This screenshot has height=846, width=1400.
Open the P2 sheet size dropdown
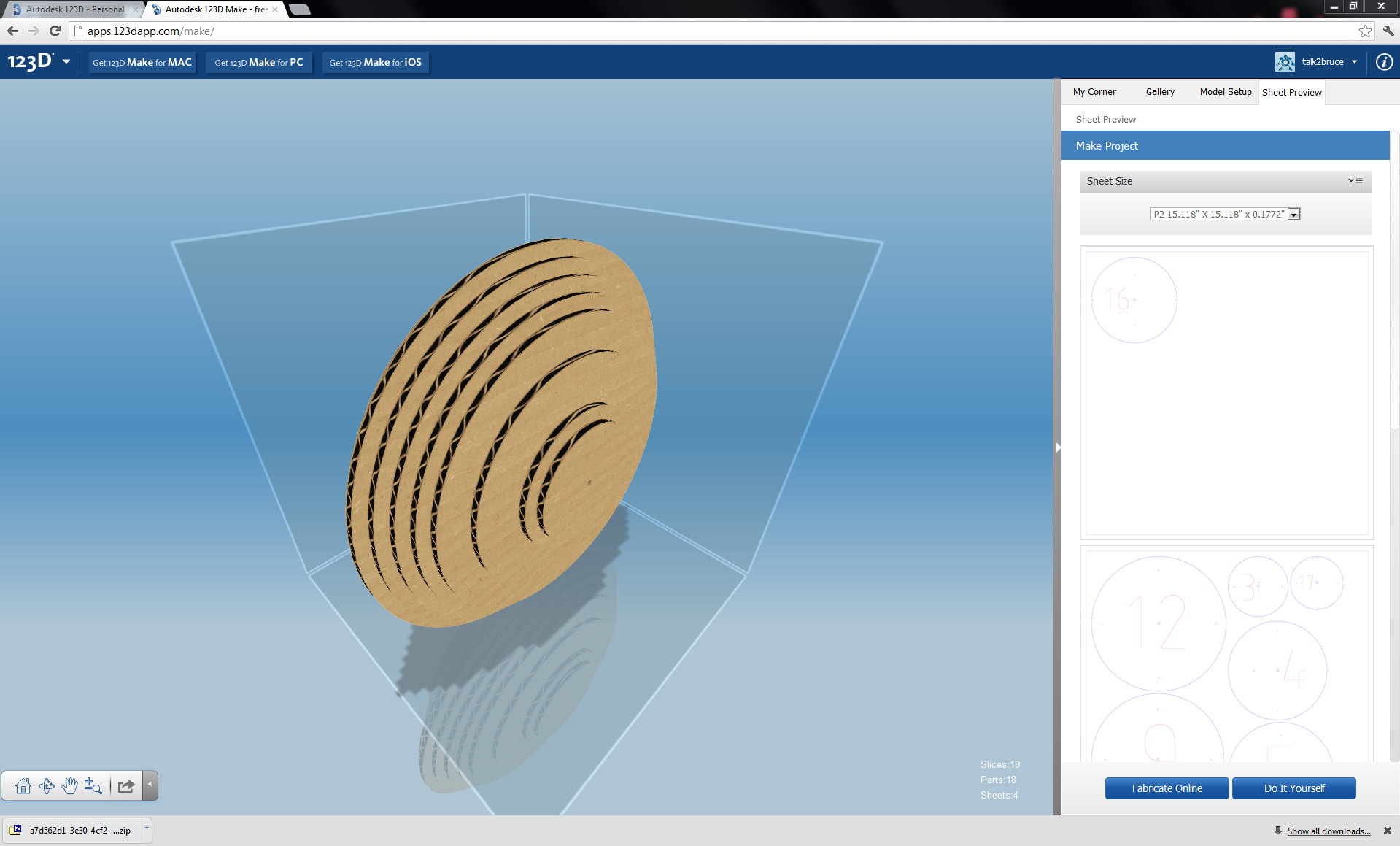coord(1293,214)
